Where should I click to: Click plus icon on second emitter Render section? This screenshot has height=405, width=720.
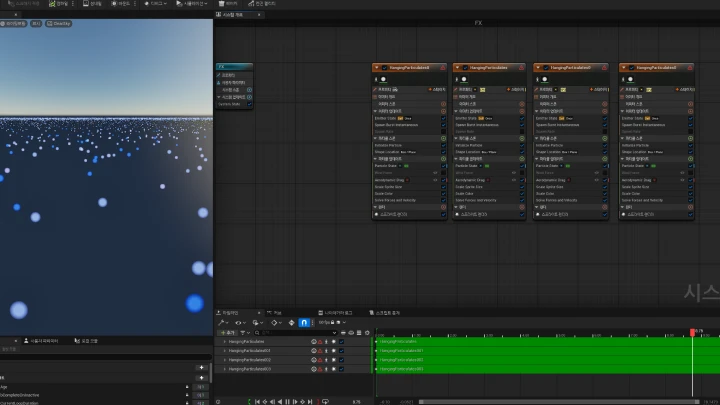tap(522, 207)
